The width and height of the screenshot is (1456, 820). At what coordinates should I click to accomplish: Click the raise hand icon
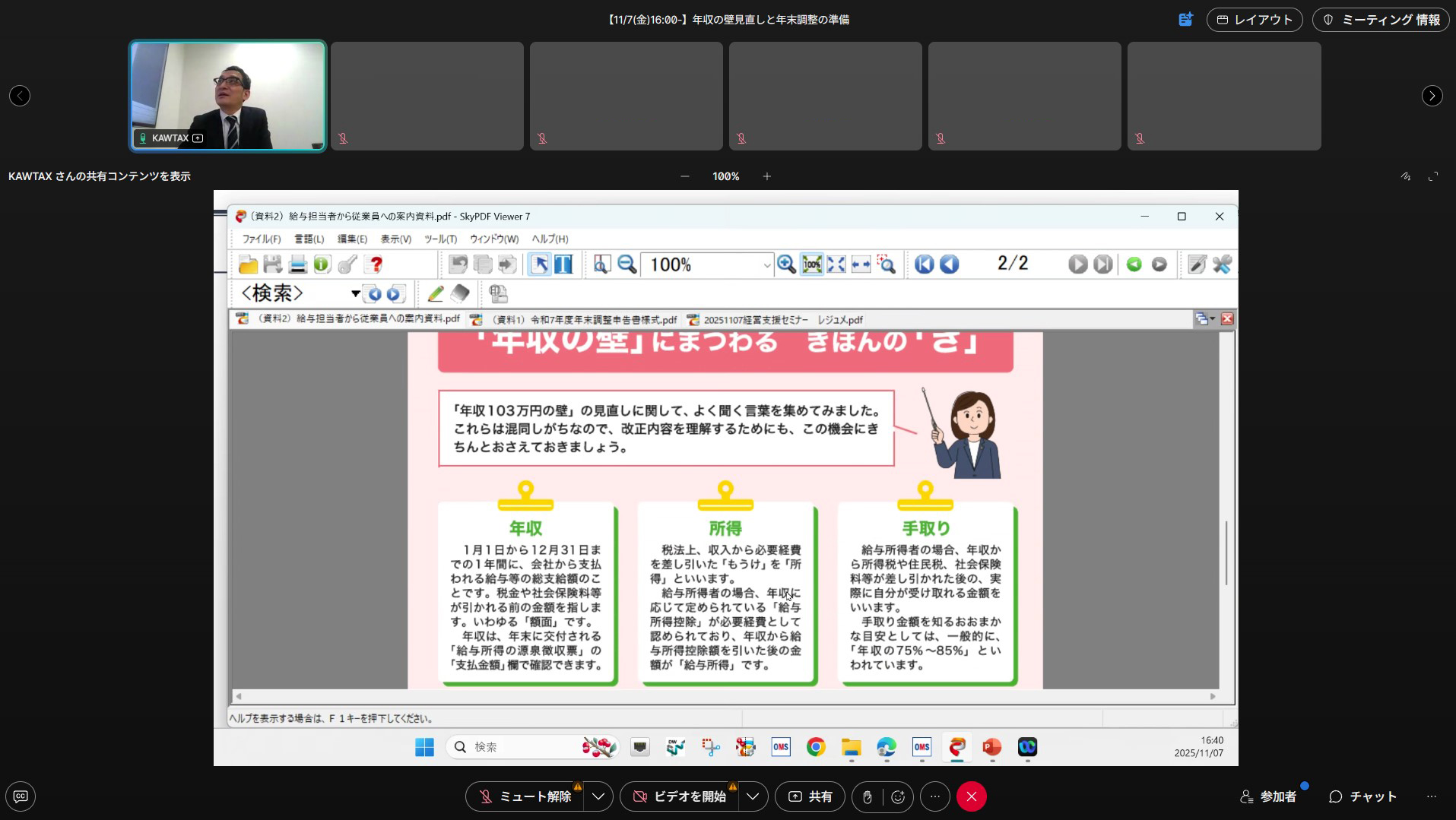coord(867,796)
